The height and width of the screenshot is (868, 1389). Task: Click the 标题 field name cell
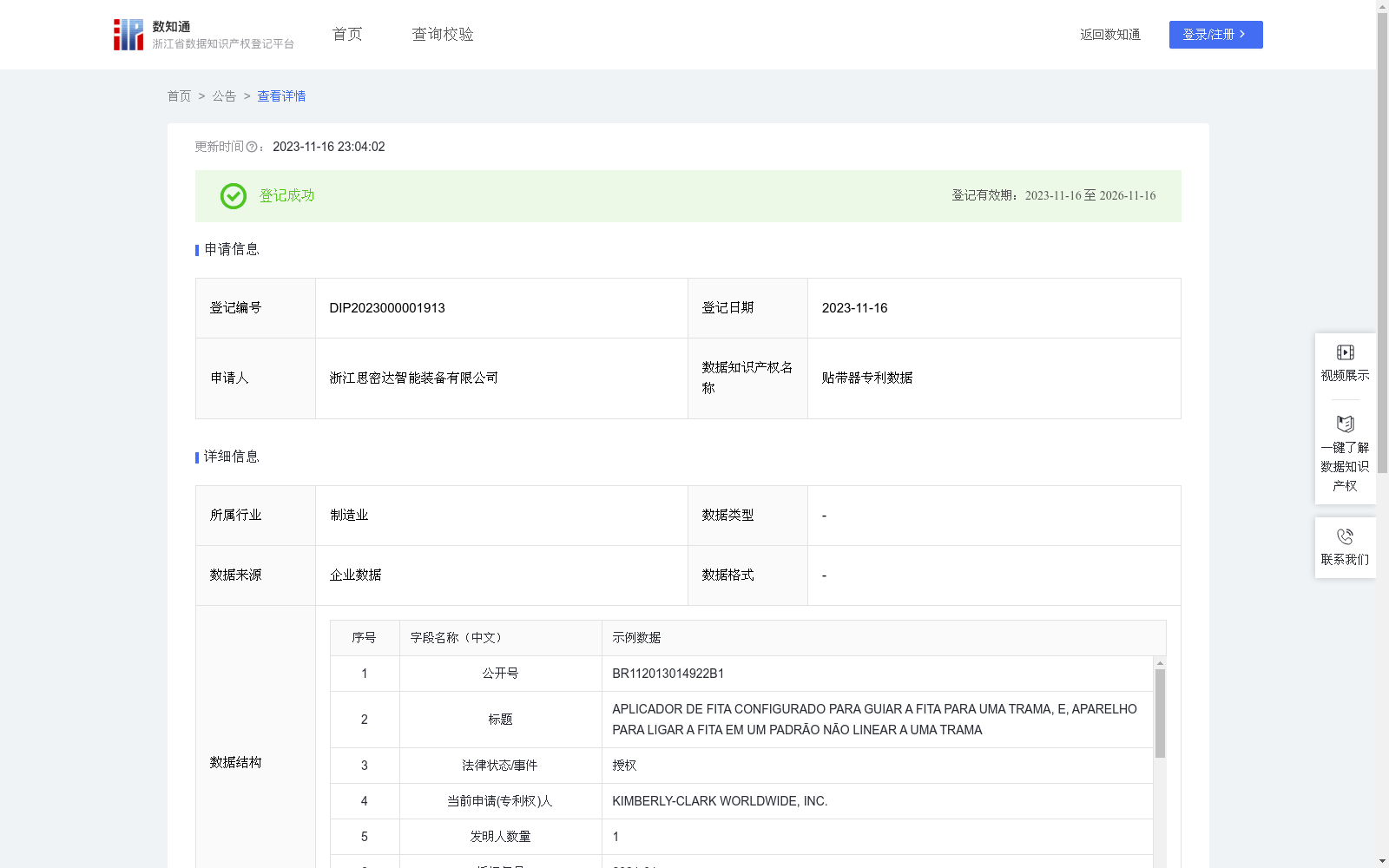(x=501, y=720)
